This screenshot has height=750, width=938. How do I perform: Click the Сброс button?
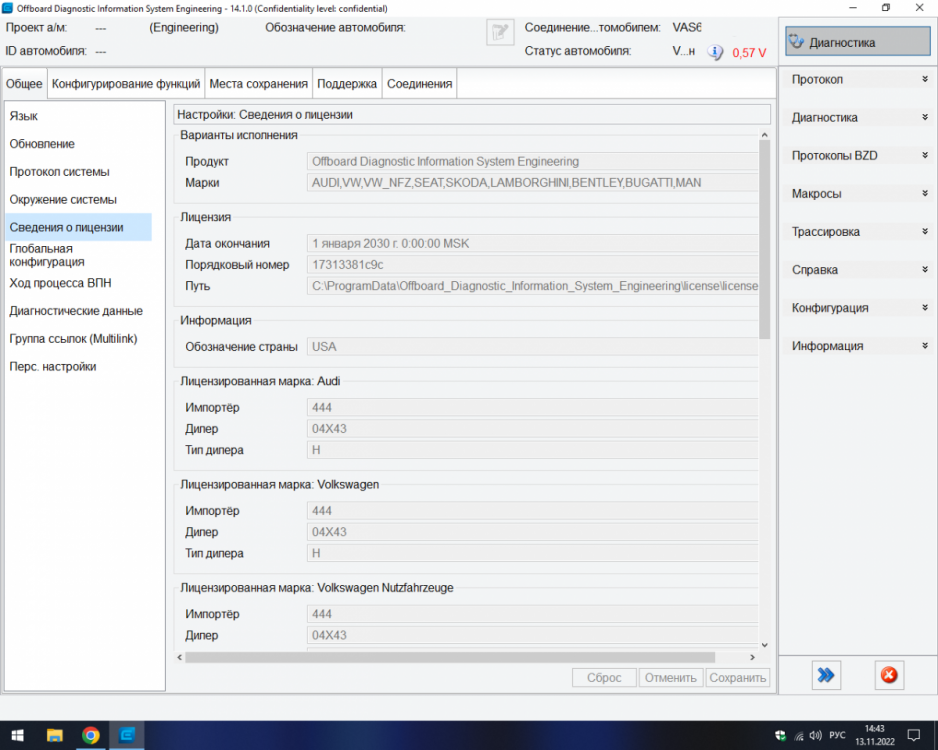click(x=604, y=678)
